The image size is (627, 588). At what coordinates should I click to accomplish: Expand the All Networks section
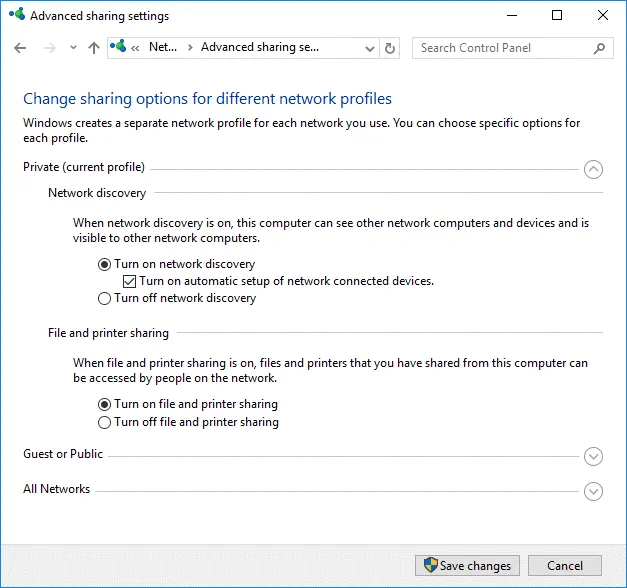click(x=593, y=491)
